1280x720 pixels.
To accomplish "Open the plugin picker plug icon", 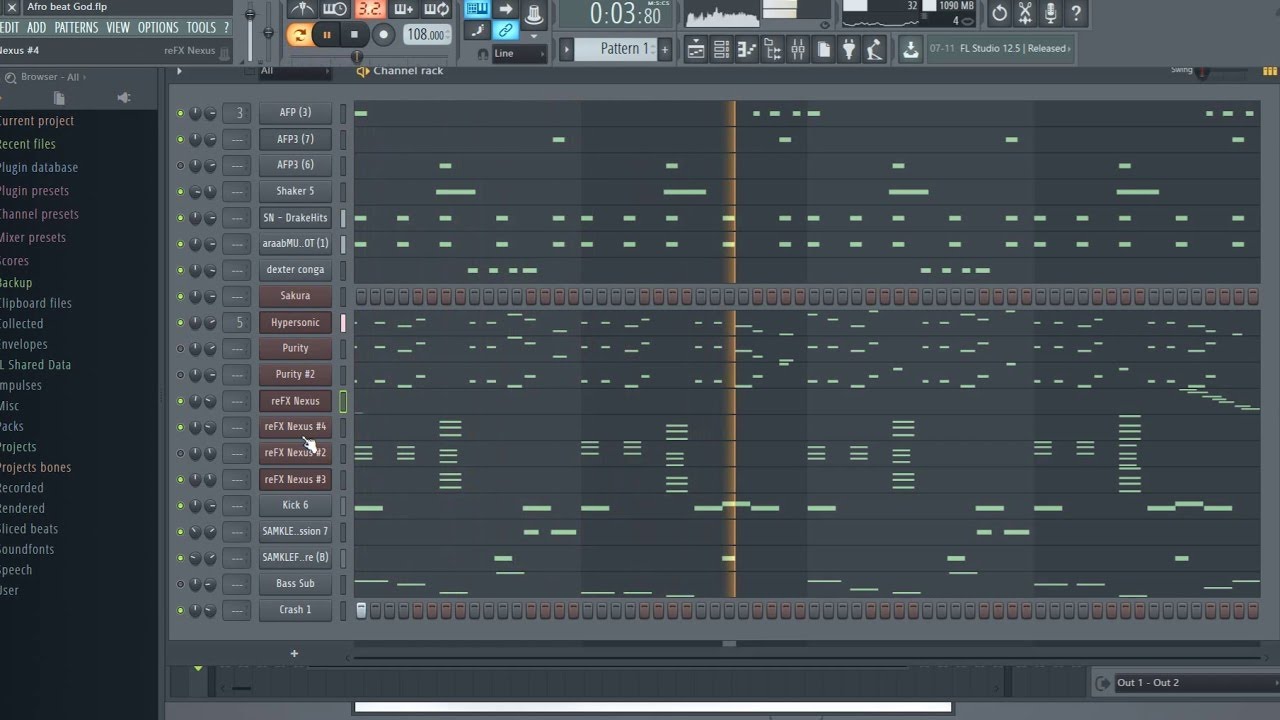I will pos(849,49).
